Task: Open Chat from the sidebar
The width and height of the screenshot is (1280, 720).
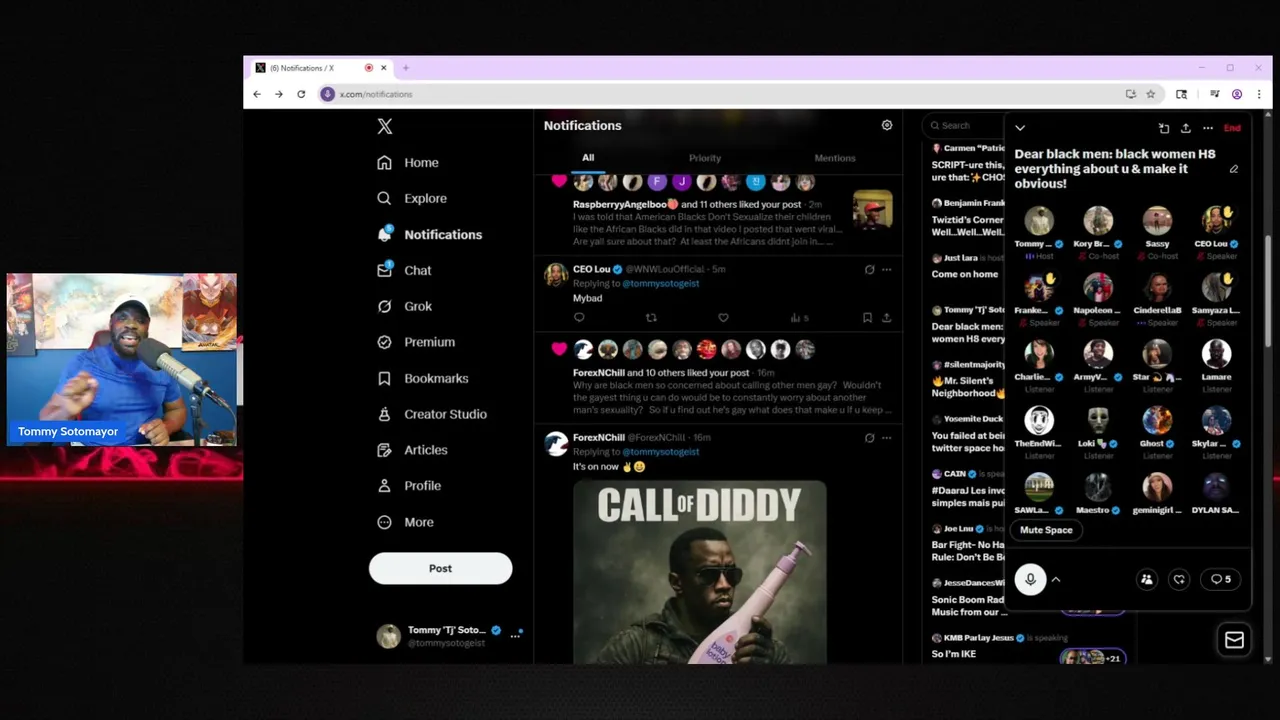Action: pos(405,270)
